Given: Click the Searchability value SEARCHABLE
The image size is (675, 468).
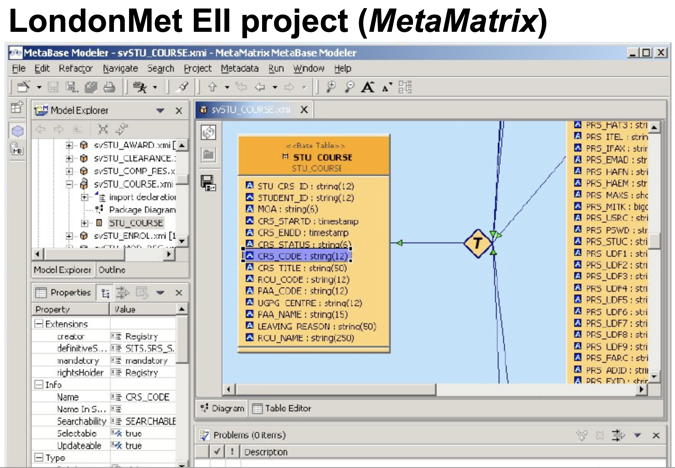Looking at the screenshot, I should coord(152,421).
